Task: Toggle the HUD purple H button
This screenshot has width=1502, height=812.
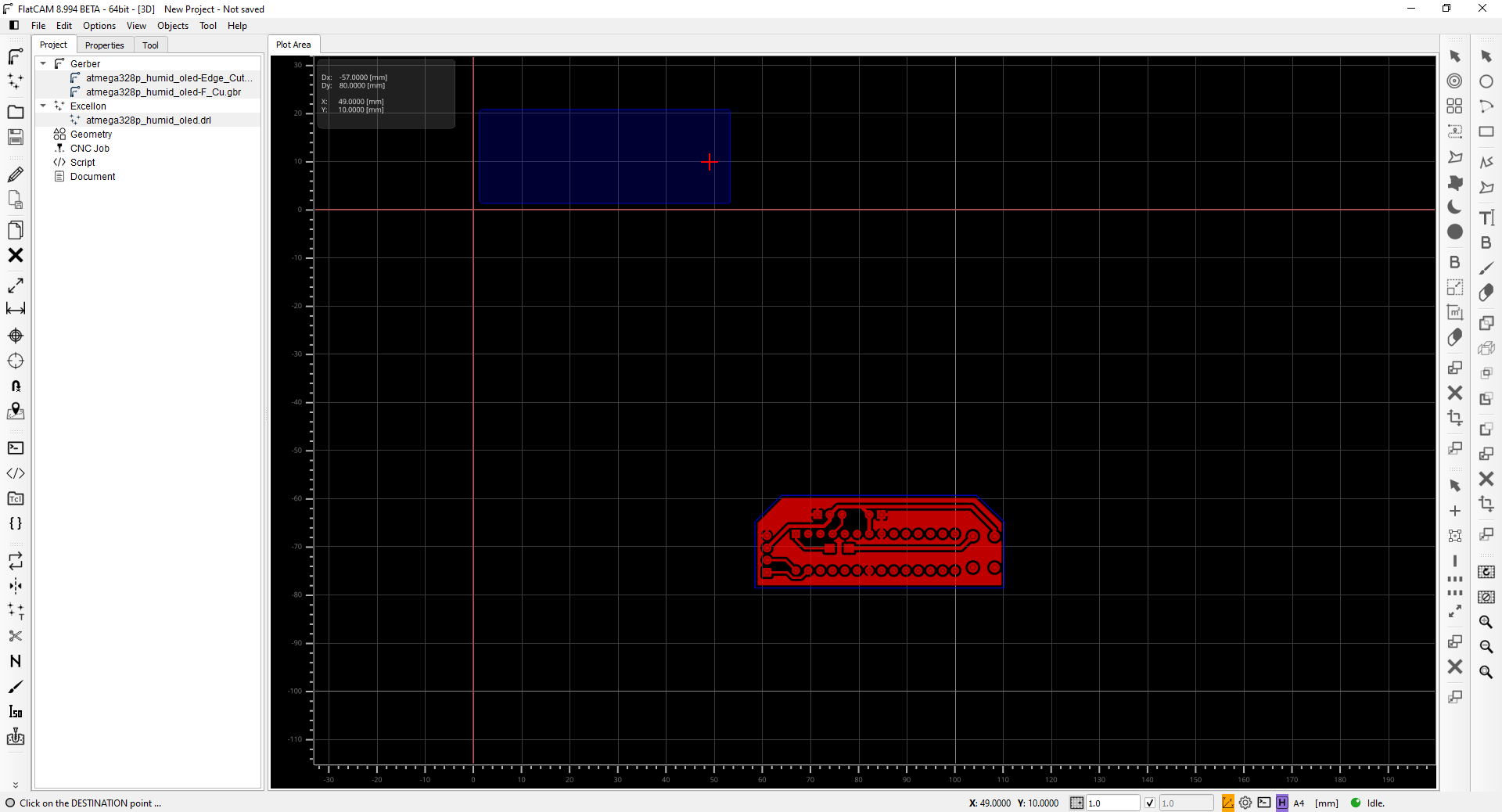Action: click(x=1282, y=803)
